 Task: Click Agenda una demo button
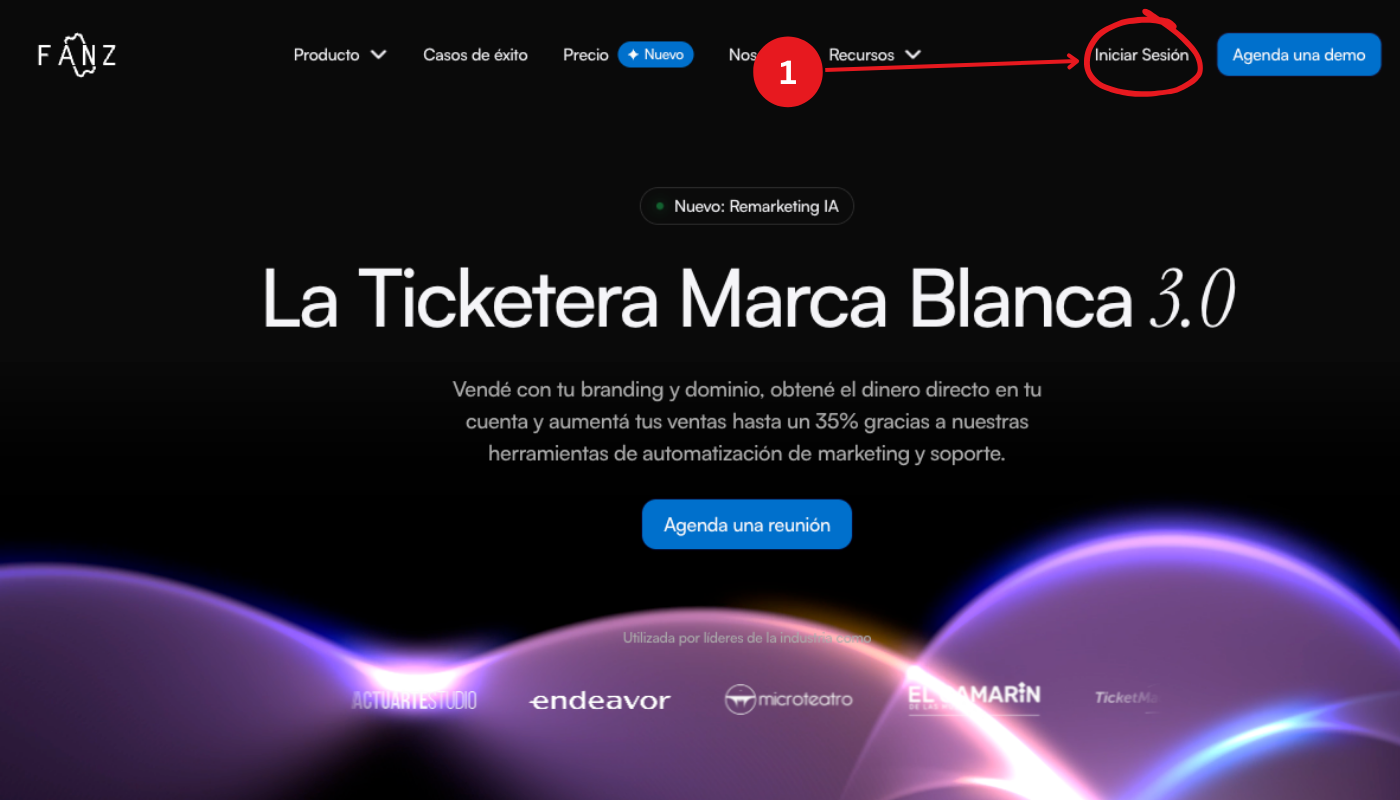coord(1298,55)
